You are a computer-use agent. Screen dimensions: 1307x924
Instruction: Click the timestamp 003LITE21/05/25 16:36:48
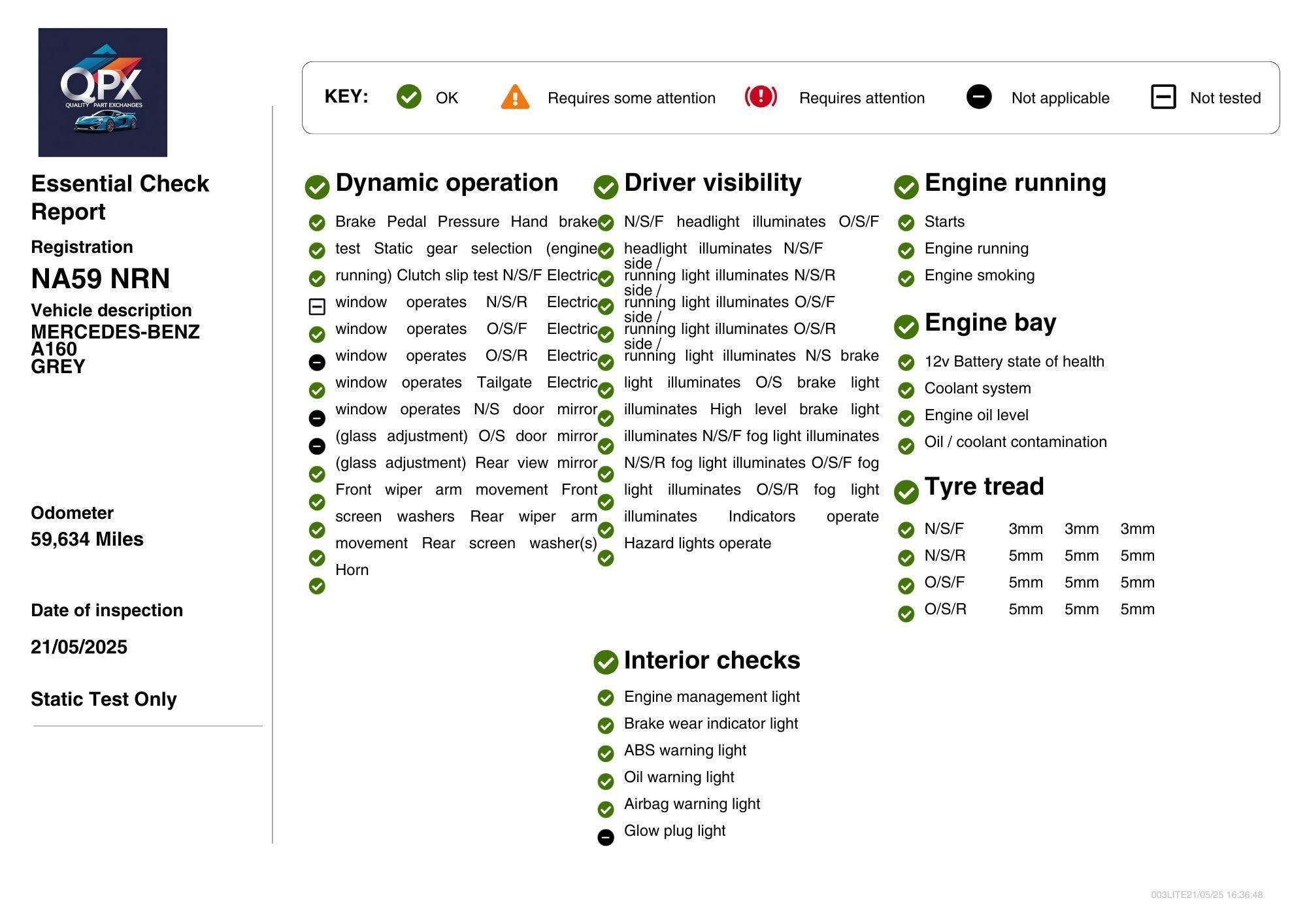coord(1206,895)
